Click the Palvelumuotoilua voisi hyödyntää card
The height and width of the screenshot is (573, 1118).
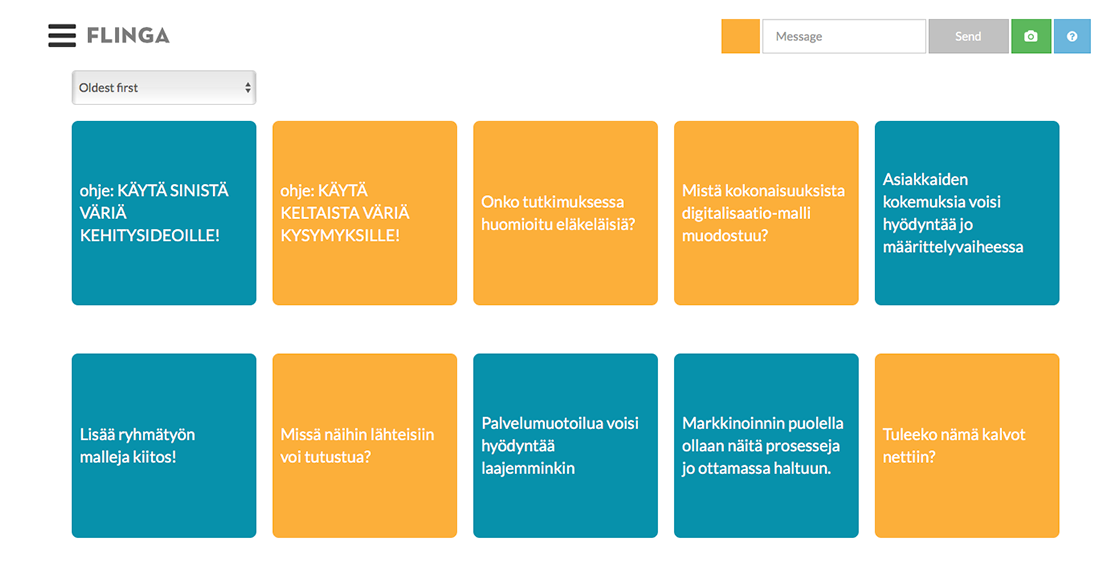[565, 445]
